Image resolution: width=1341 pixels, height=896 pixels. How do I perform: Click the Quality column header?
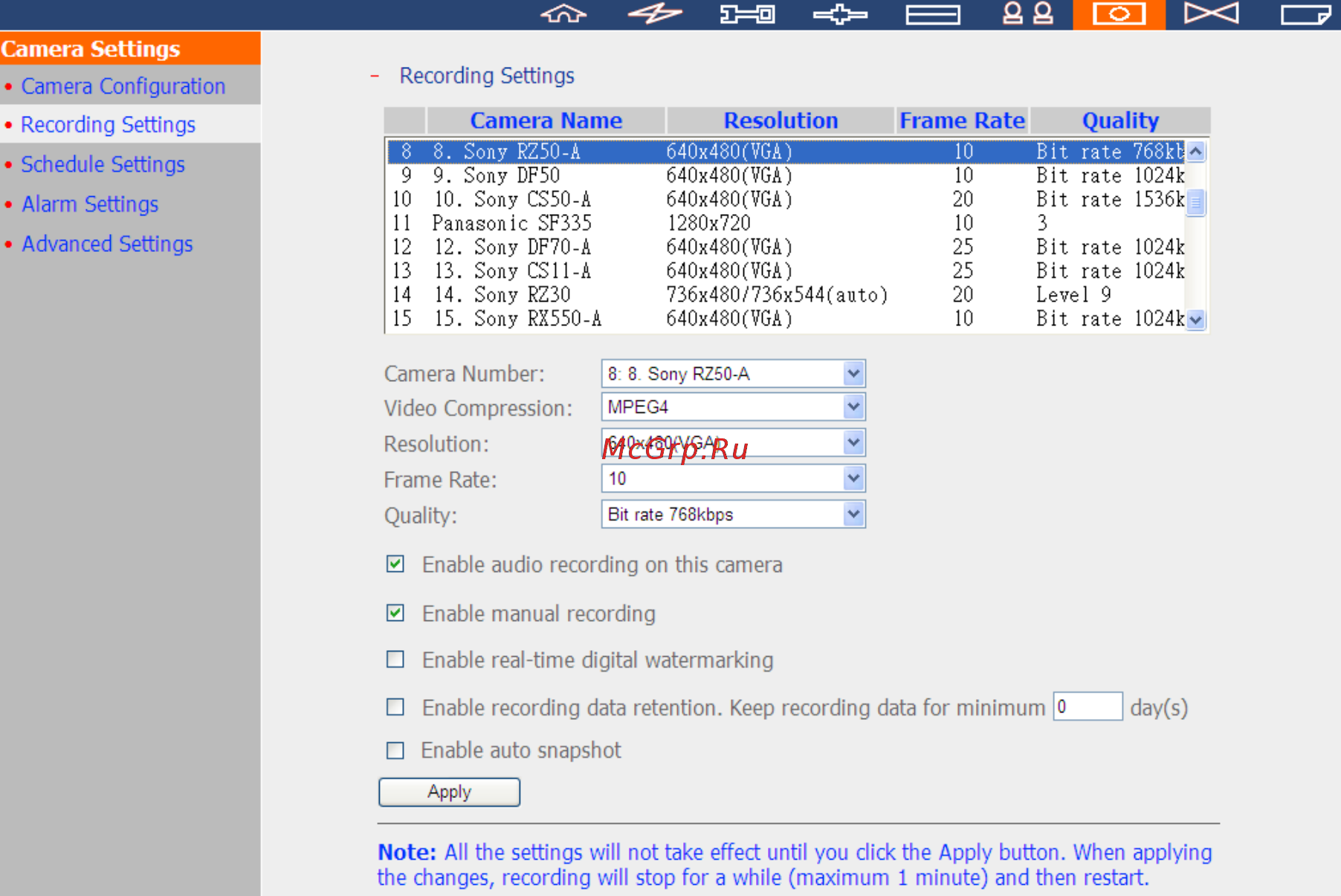point(1120,120)
